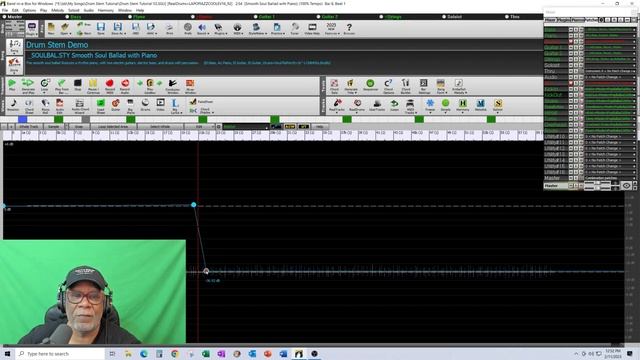Click Play from Bar icon

point(62,86)
